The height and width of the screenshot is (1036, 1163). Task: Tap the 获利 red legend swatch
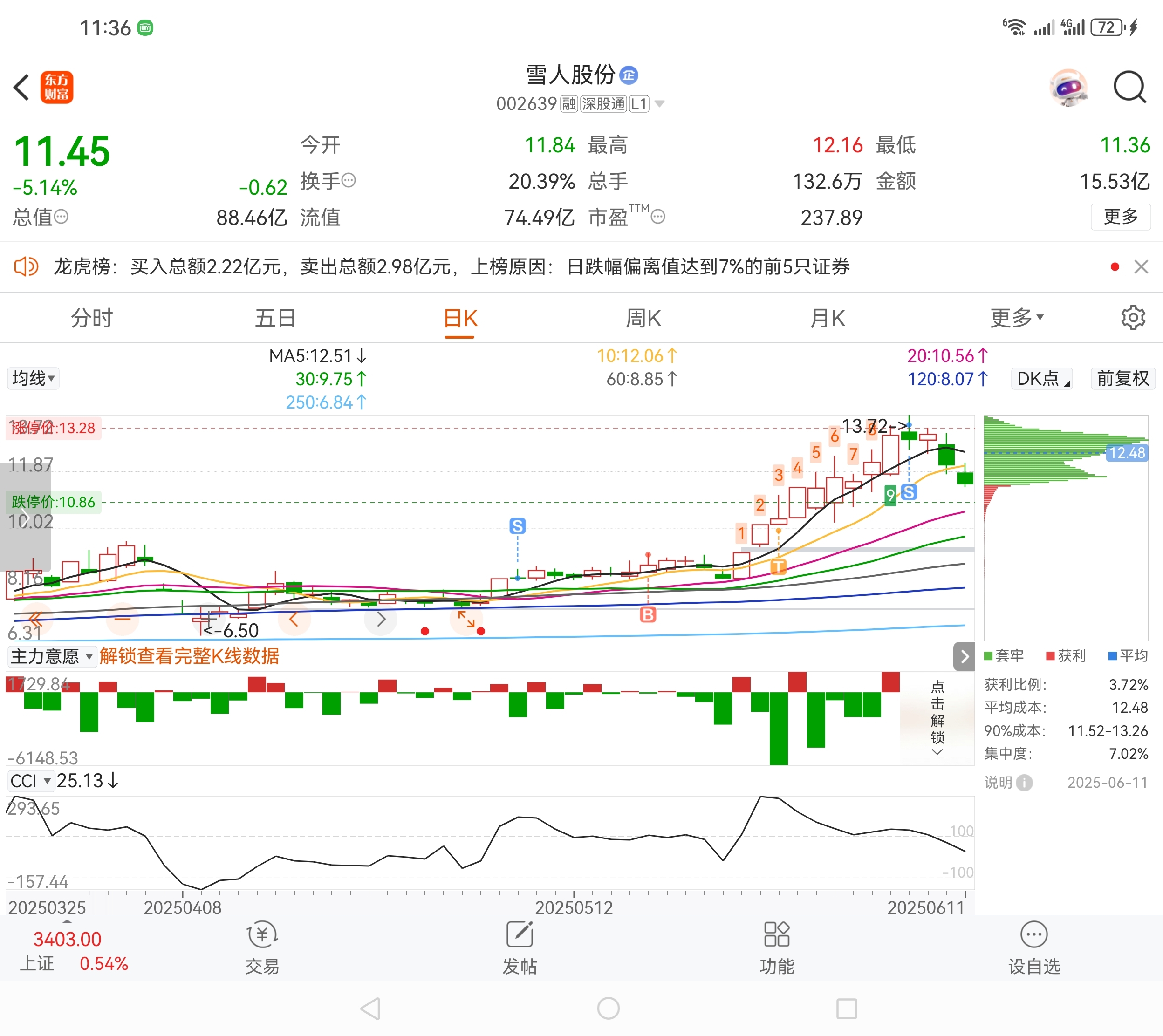point(1050,656)
